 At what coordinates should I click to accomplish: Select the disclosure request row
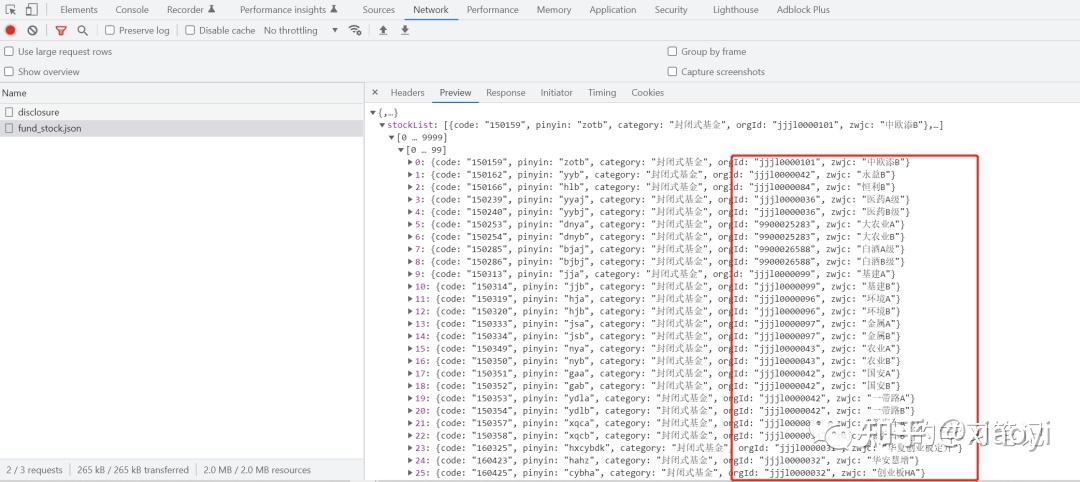182,112
